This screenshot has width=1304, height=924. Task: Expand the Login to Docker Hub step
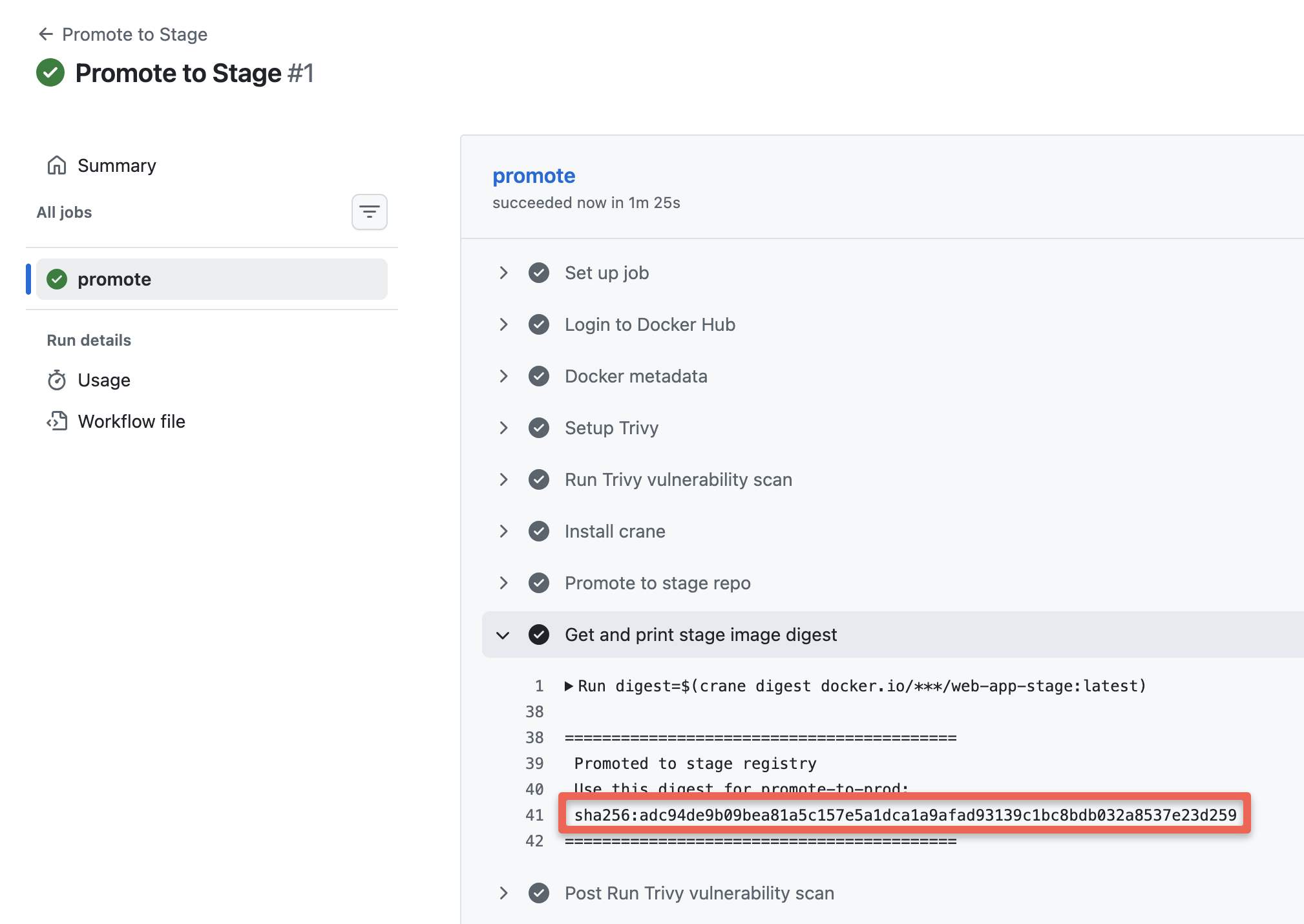(x=503, y=324)
